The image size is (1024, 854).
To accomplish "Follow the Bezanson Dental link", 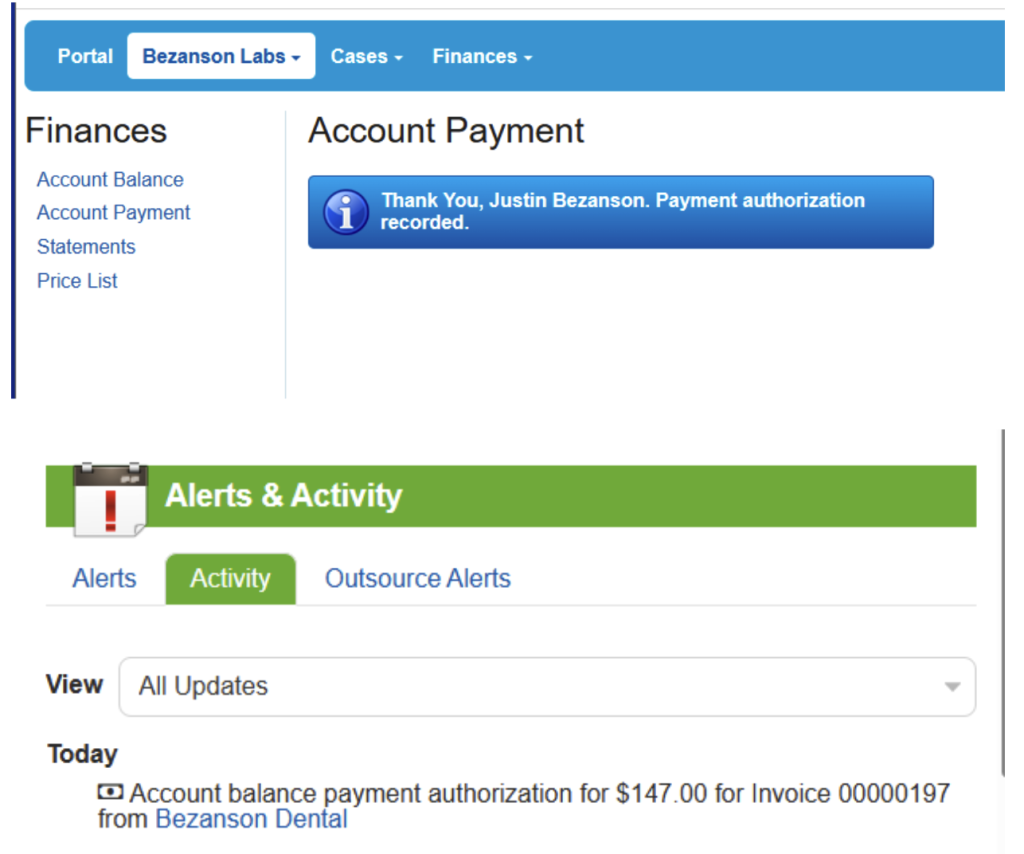I will [251, 820].
